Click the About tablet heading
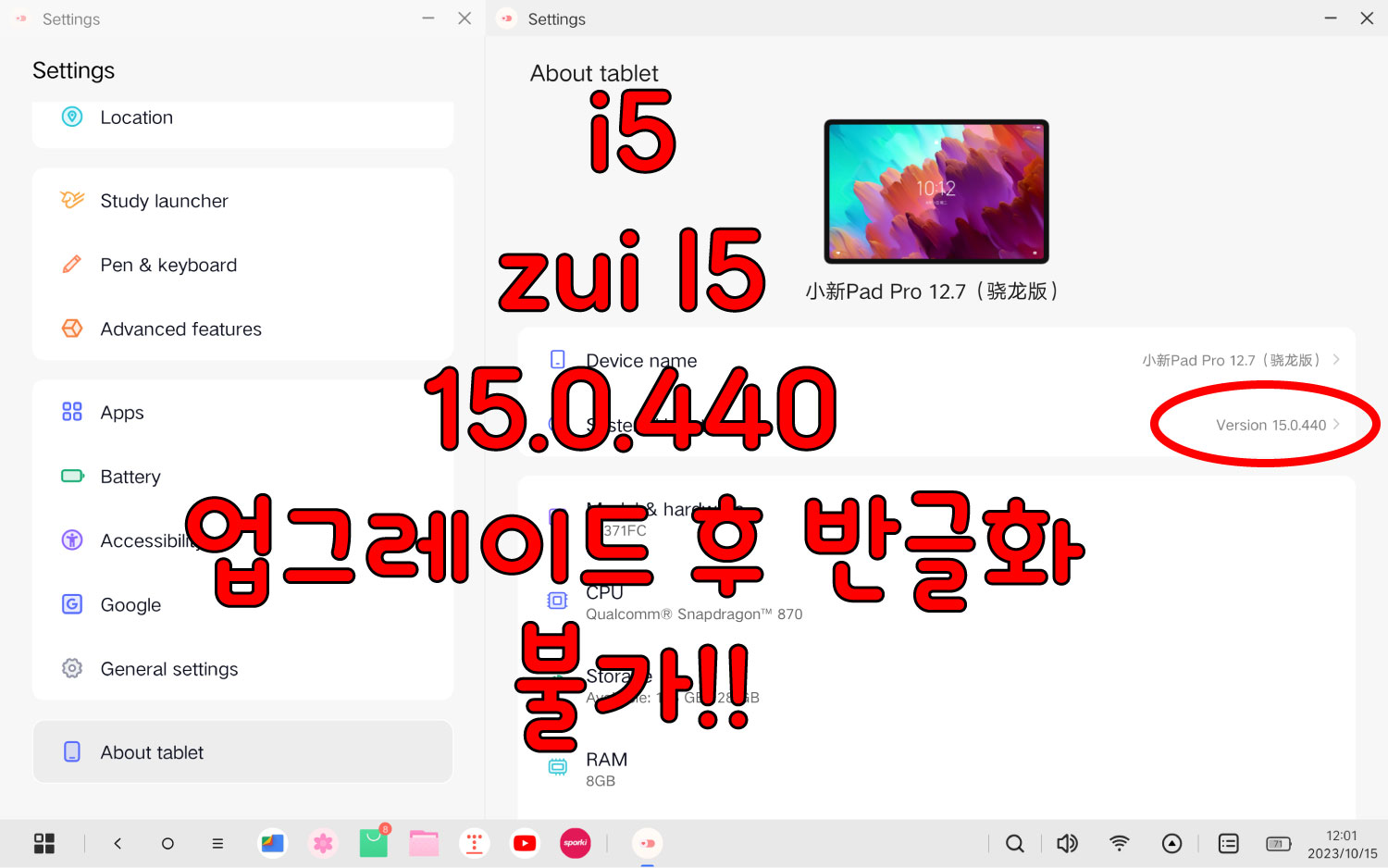1388x868 pixels. (x=594, y=73)
